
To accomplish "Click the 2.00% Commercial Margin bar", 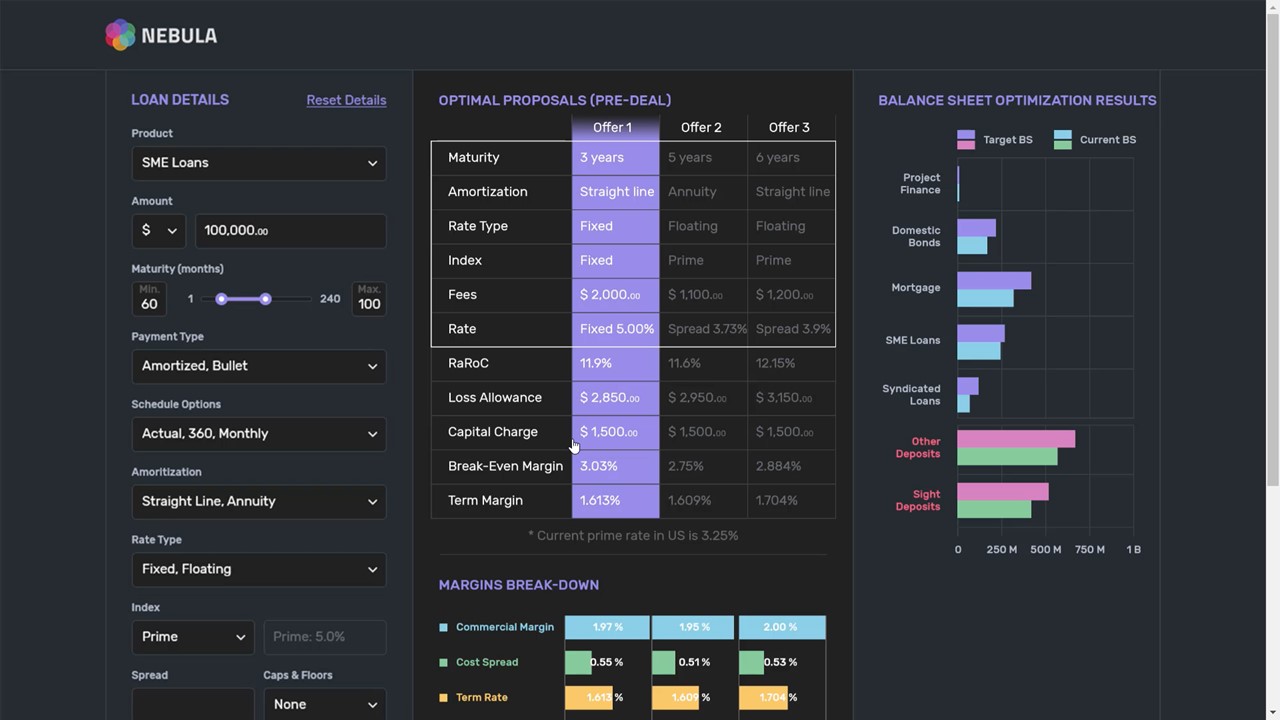I will click(782, 627).
